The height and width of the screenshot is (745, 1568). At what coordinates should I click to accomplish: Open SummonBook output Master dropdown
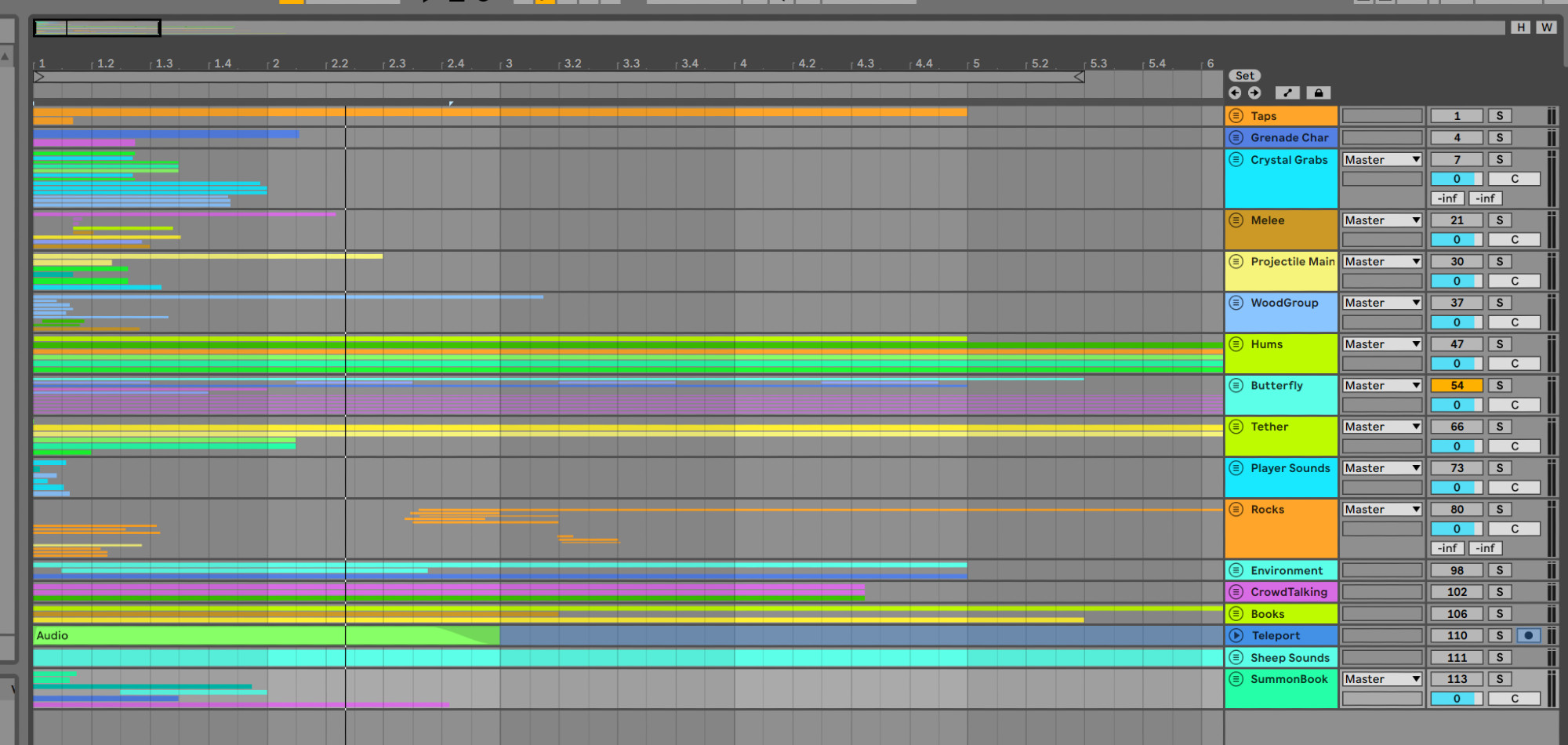(x=1382, y=679)
